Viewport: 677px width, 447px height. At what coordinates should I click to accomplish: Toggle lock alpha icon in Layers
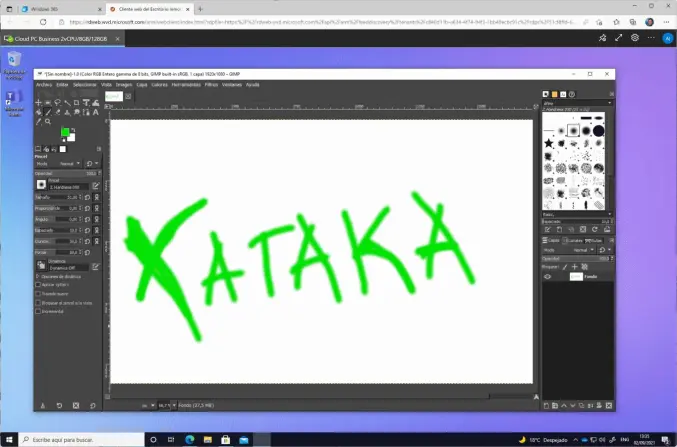tap(585, 267)
